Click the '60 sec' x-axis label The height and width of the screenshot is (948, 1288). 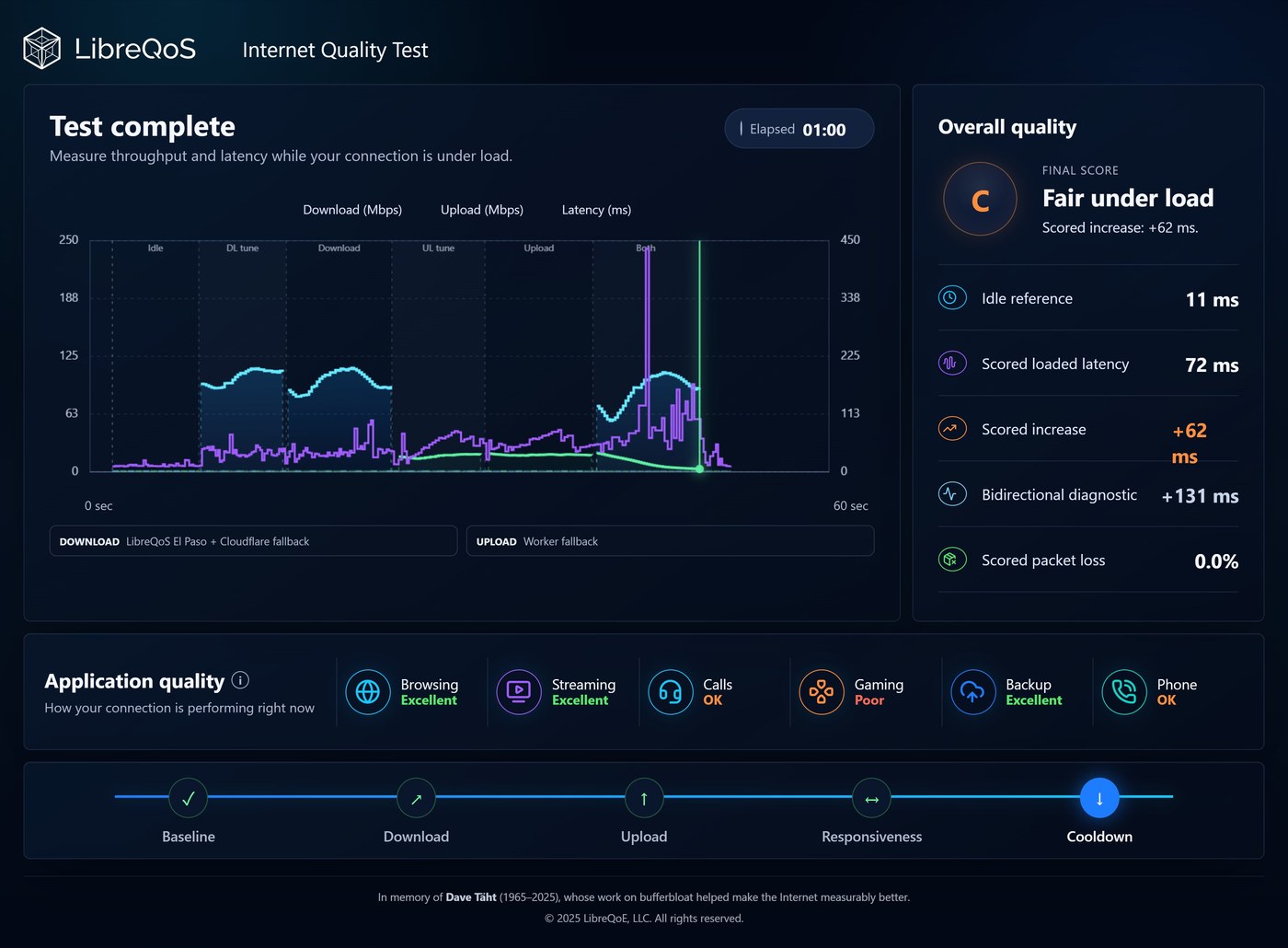tap(851, 506)
